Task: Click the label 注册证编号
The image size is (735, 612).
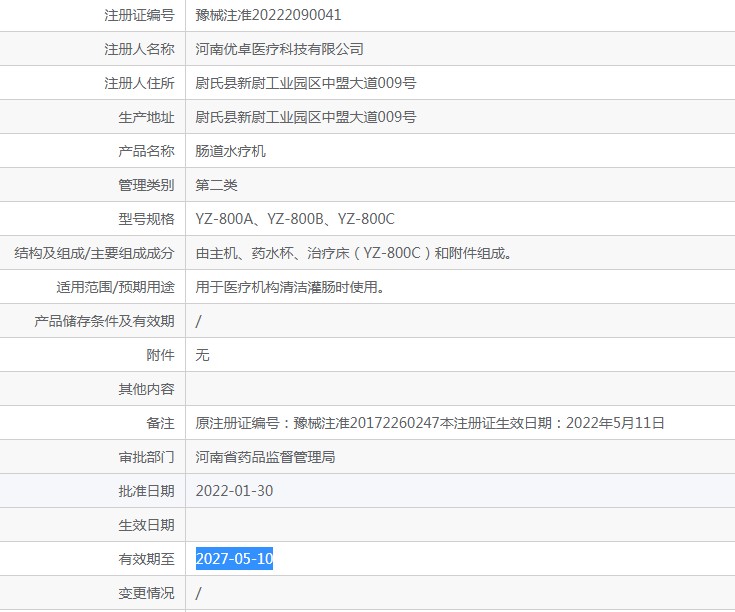Action: point(139,15)
